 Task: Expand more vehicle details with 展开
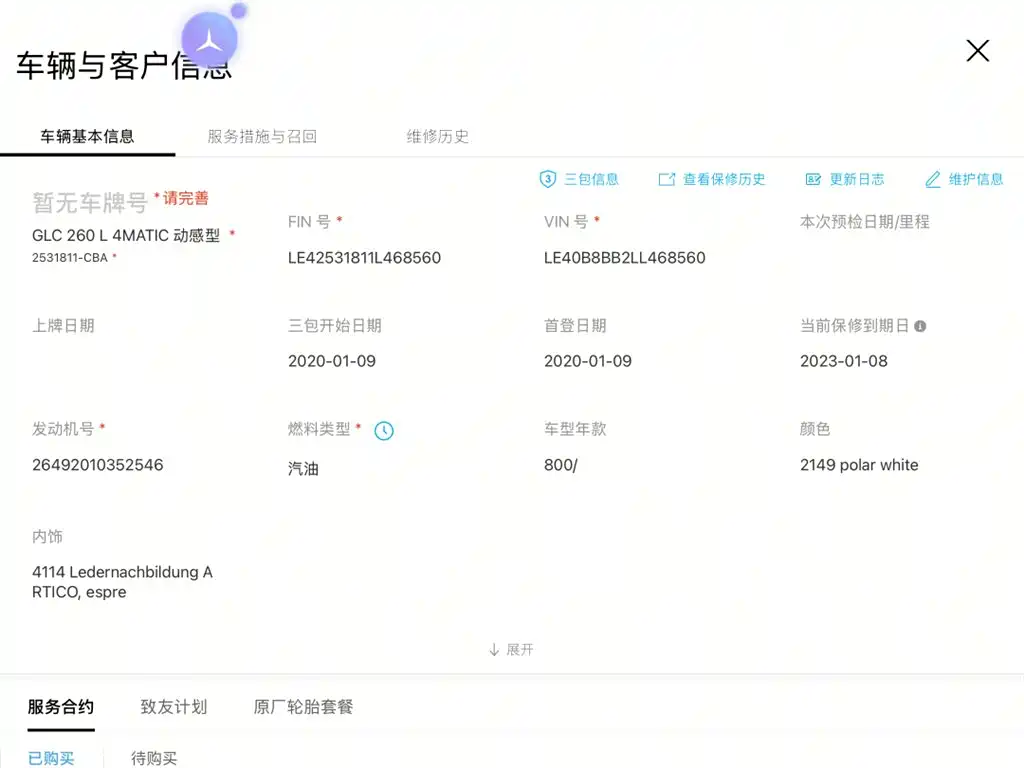[x=511, y=650]
